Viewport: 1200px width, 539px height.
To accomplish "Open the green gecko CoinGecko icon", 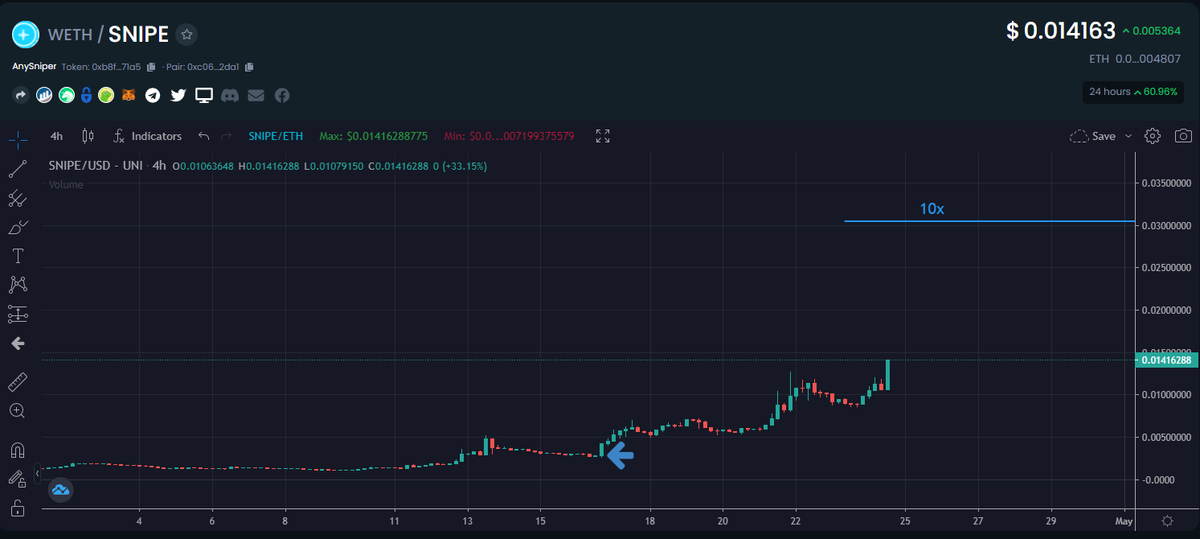I will coord(106,96).
